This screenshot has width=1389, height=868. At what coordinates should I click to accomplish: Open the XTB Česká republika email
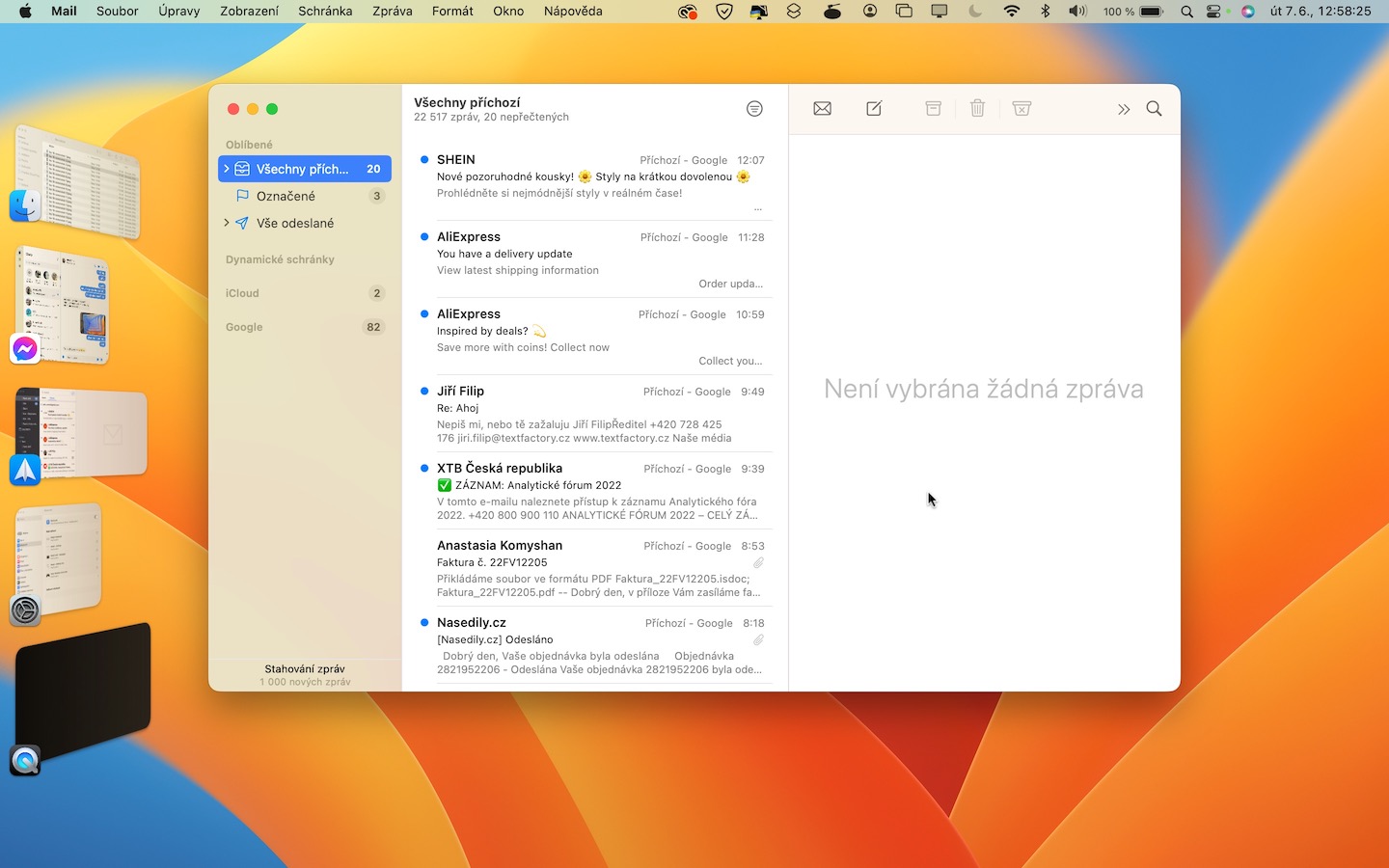[594, 490]
